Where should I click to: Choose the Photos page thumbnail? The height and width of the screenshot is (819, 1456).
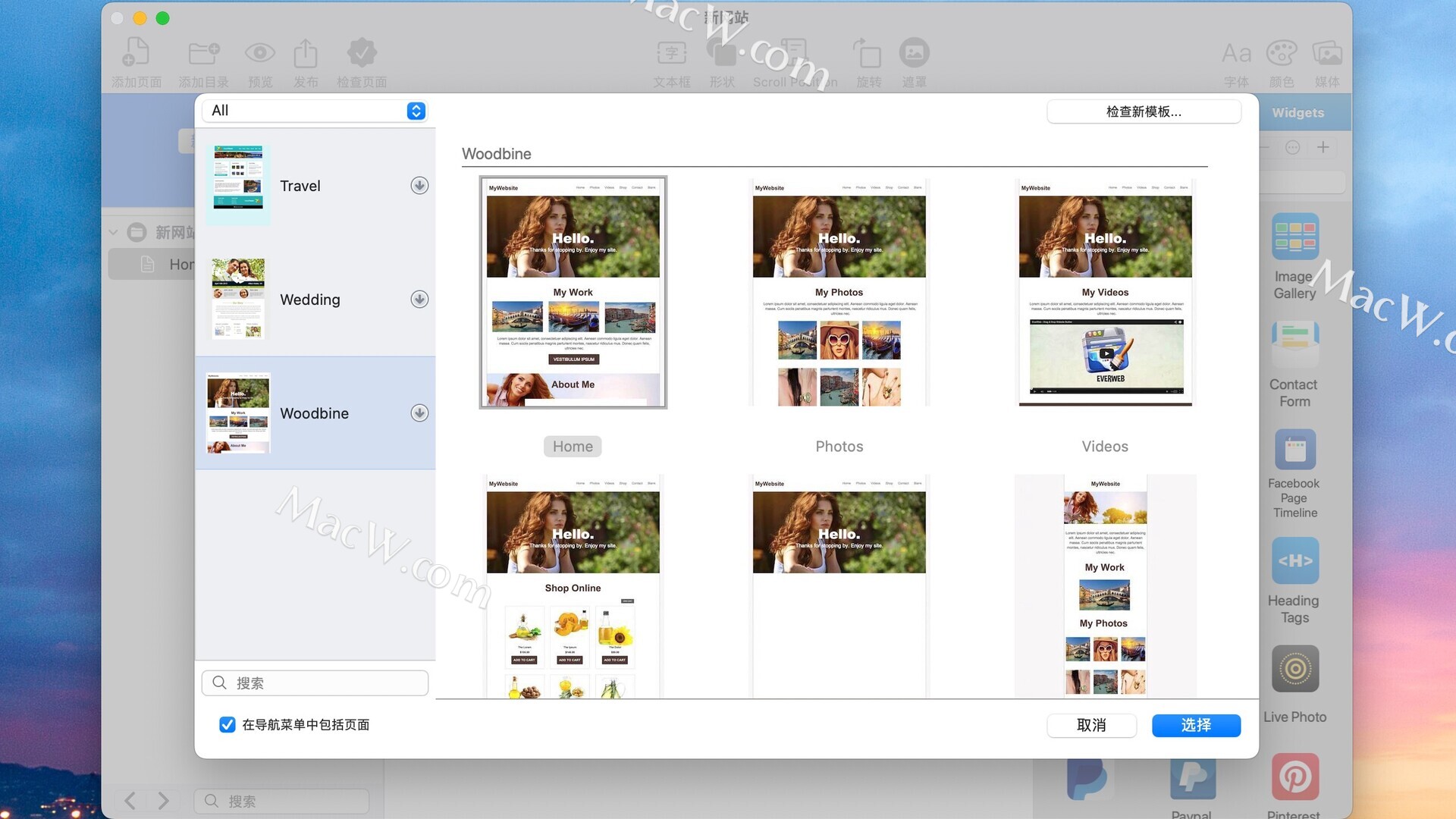pos(839,293)
